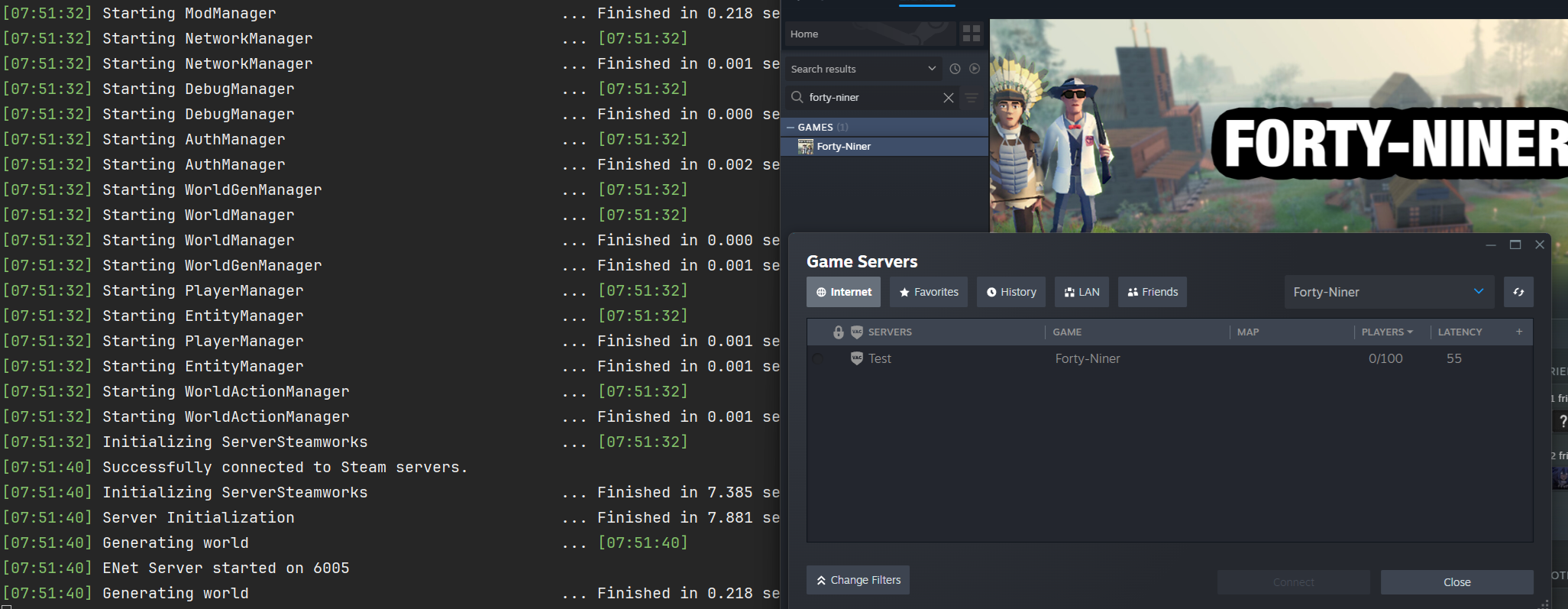Click 'Successfully connected to Steam servers.' log line
1568x609 pixels.
click(x=285, y=467)
